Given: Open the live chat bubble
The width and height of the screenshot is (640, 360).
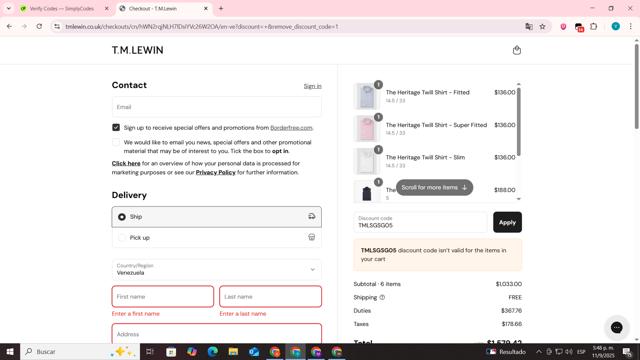Looking at the screenshot, I should [616, 327].
